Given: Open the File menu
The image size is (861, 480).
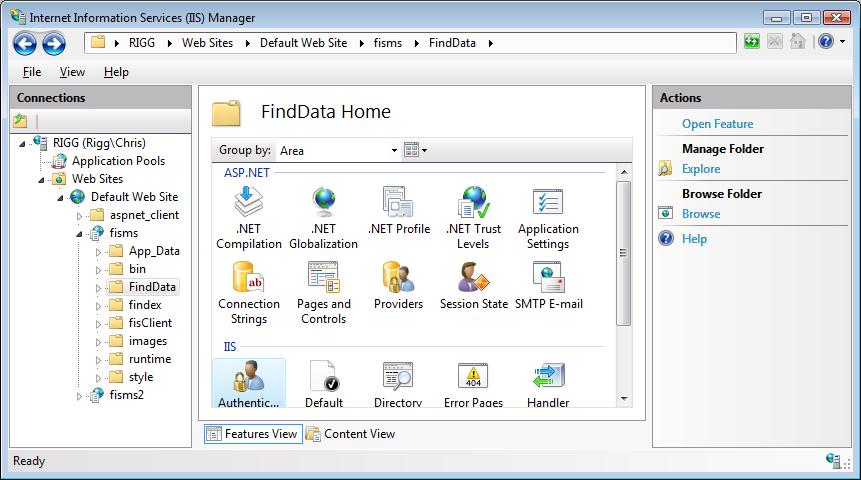Looking at the screenshot, I should (32, 72).
